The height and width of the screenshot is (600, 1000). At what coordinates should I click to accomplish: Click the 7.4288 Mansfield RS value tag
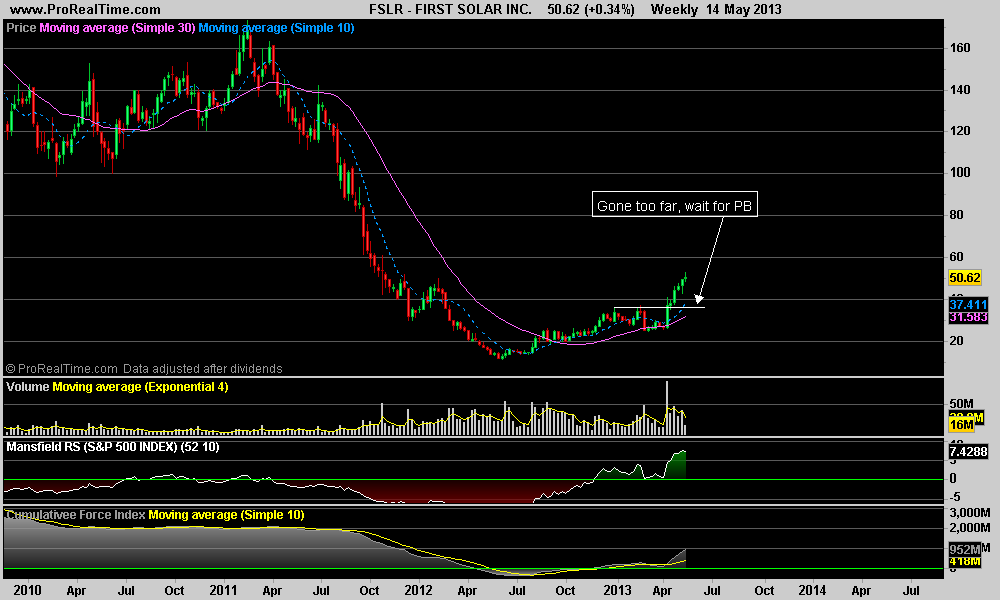(x=968, y=452)
